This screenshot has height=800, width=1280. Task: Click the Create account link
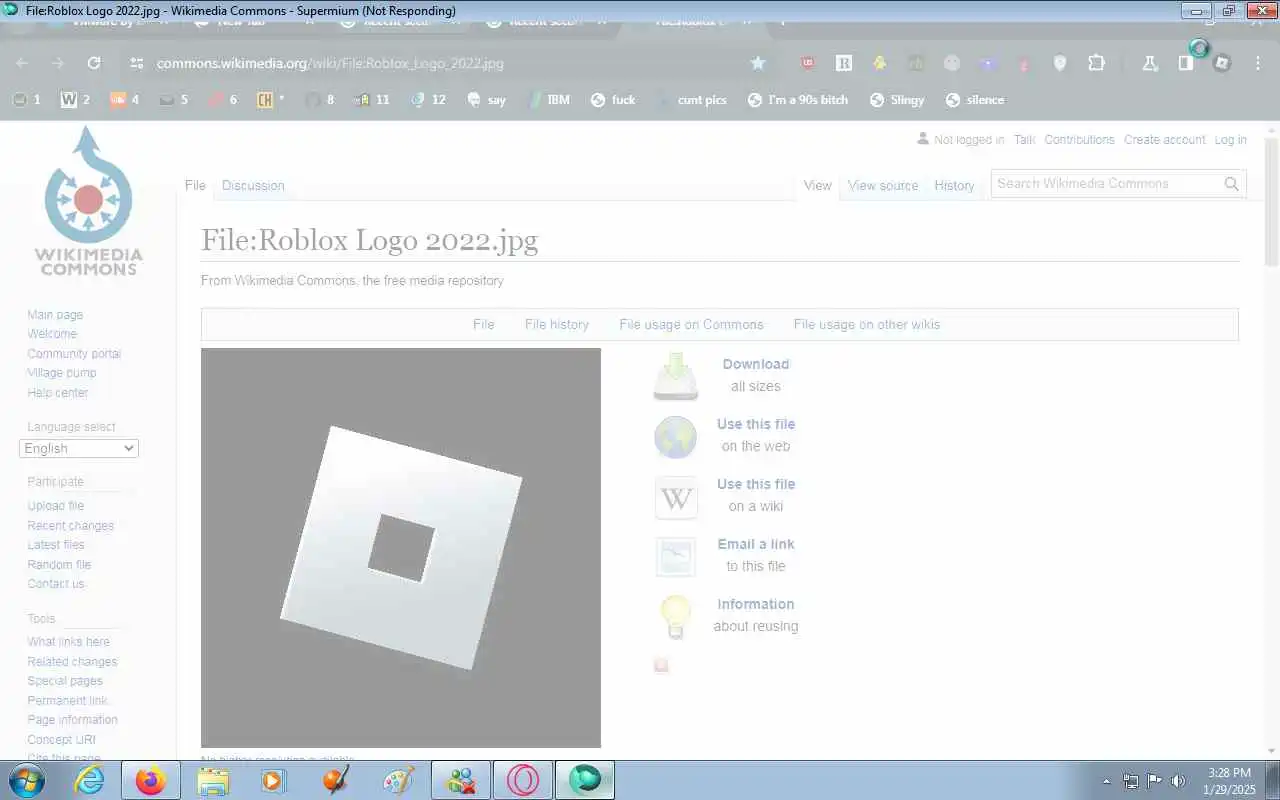pos(1165,140)
